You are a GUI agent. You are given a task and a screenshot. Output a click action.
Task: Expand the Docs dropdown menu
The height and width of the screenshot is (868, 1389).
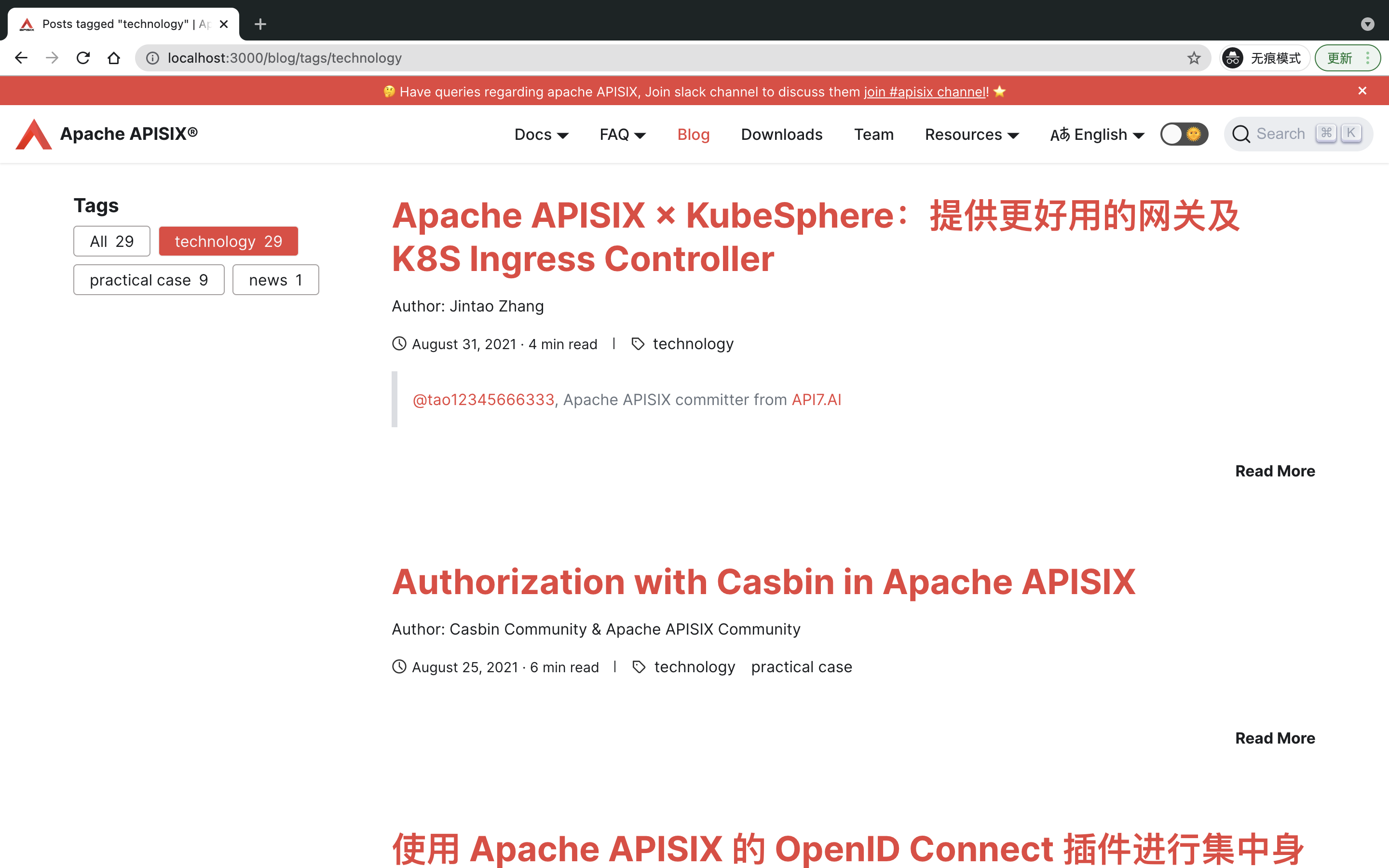[541, 135]
